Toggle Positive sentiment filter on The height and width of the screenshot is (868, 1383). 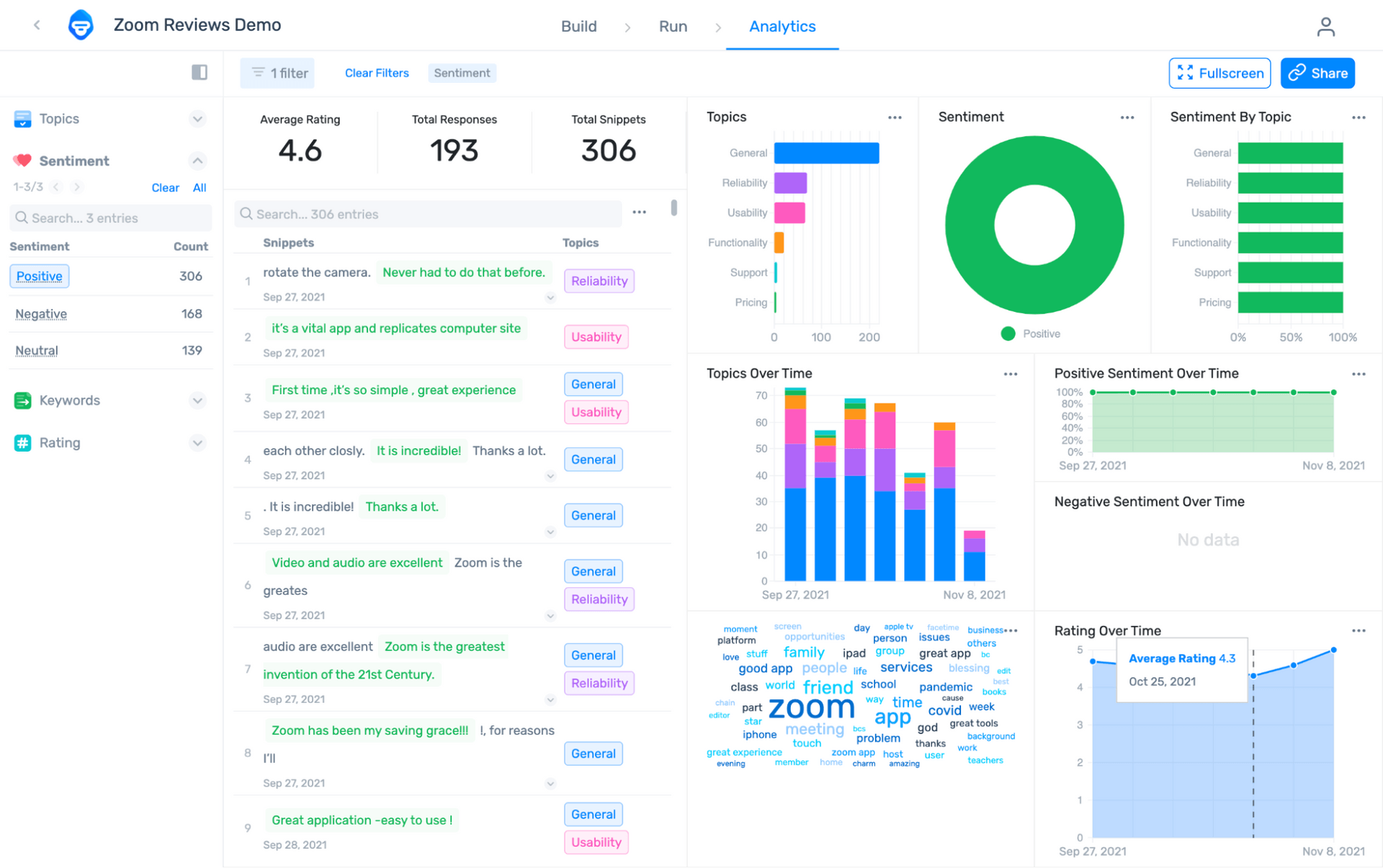[x=38, y=276]
